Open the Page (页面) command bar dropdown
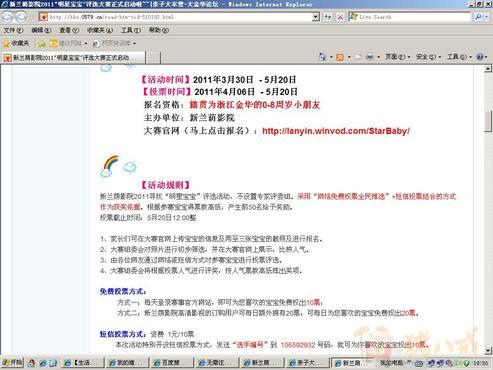 coord(398,57)
